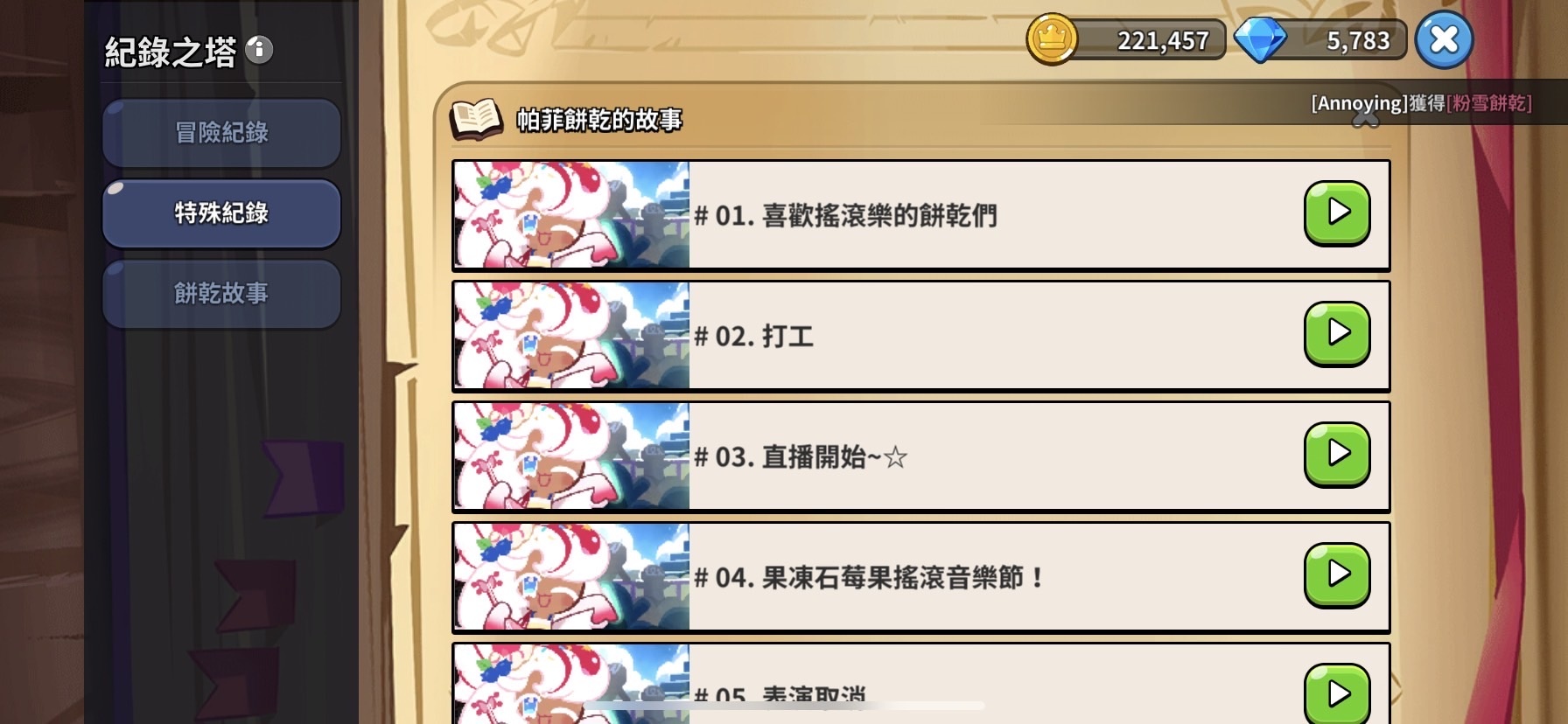The image size is (1568, 724).
Task: Play story 01 喜歡搖滾樂的餅乾們
Action: tap(1337, 213)
